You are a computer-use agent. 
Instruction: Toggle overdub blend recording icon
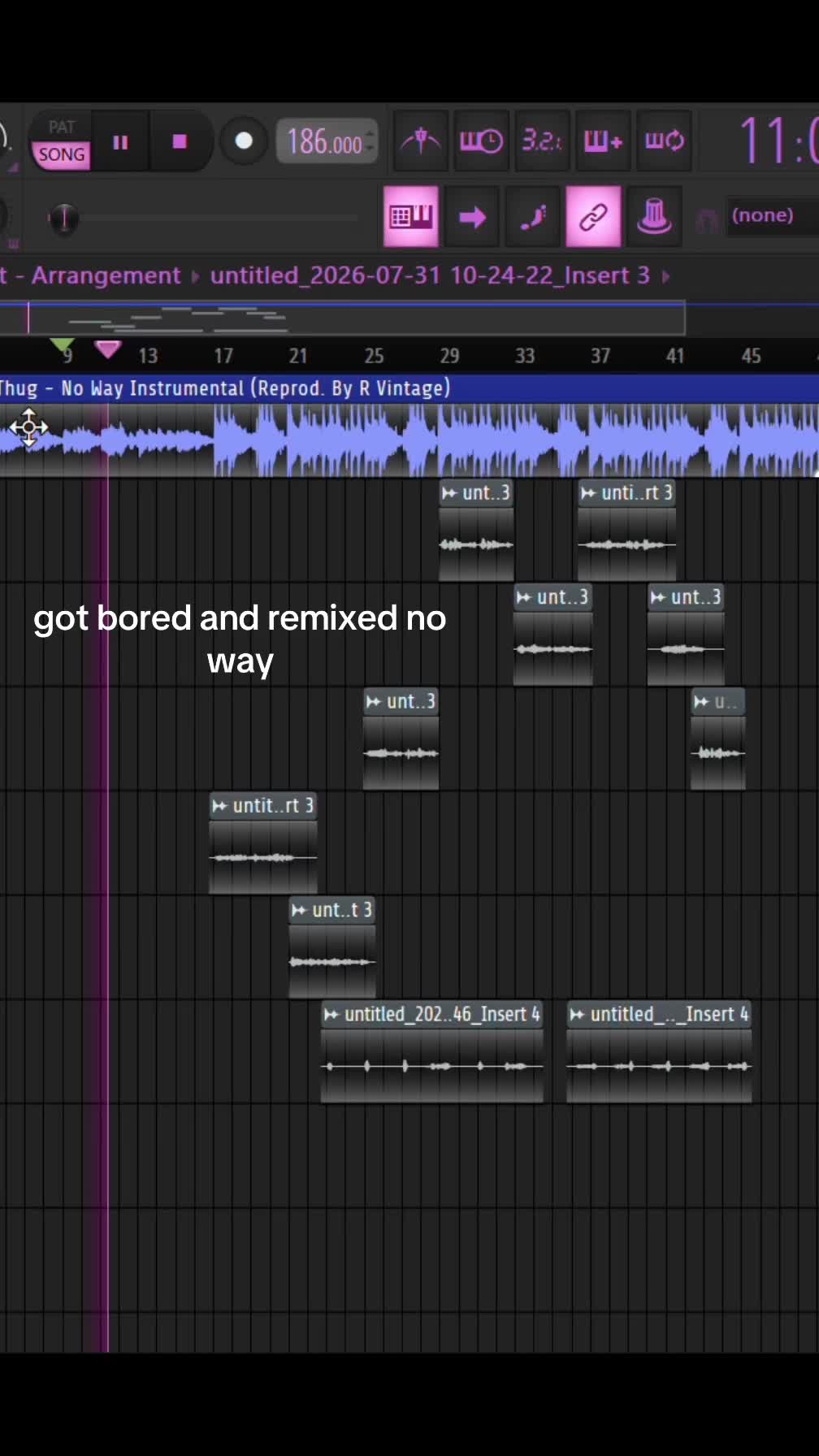(x=603, y=141)
